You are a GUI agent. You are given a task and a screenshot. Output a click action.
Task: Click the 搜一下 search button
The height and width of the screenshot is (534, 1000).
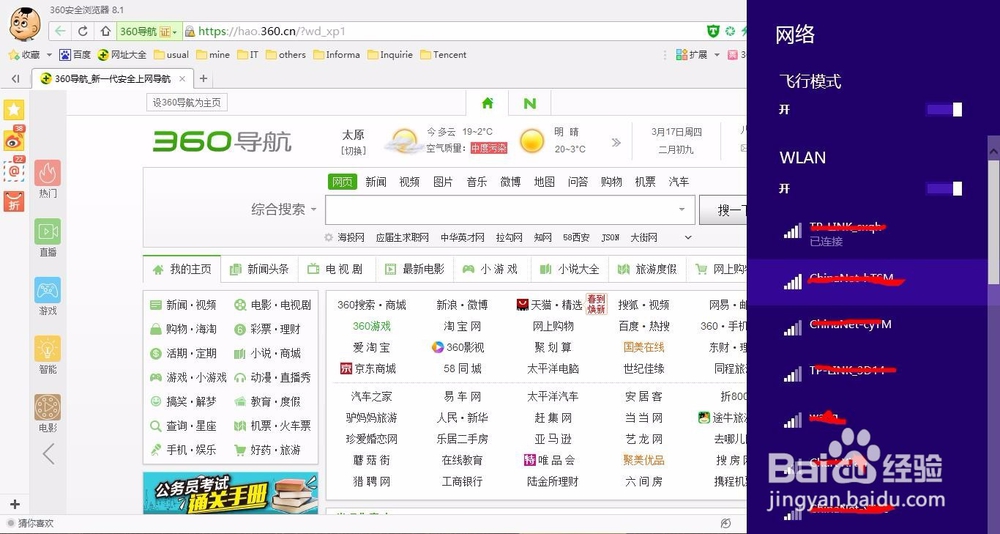tap(723, 210)
